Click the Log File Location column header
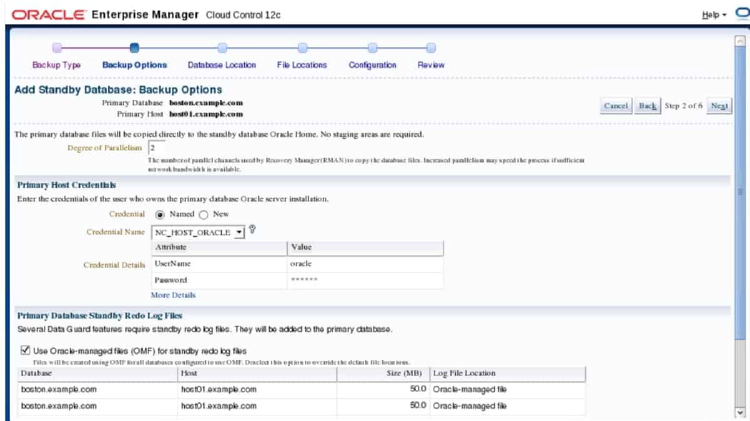The width and height of the screenshot is (750, 421). pos(507,374)
